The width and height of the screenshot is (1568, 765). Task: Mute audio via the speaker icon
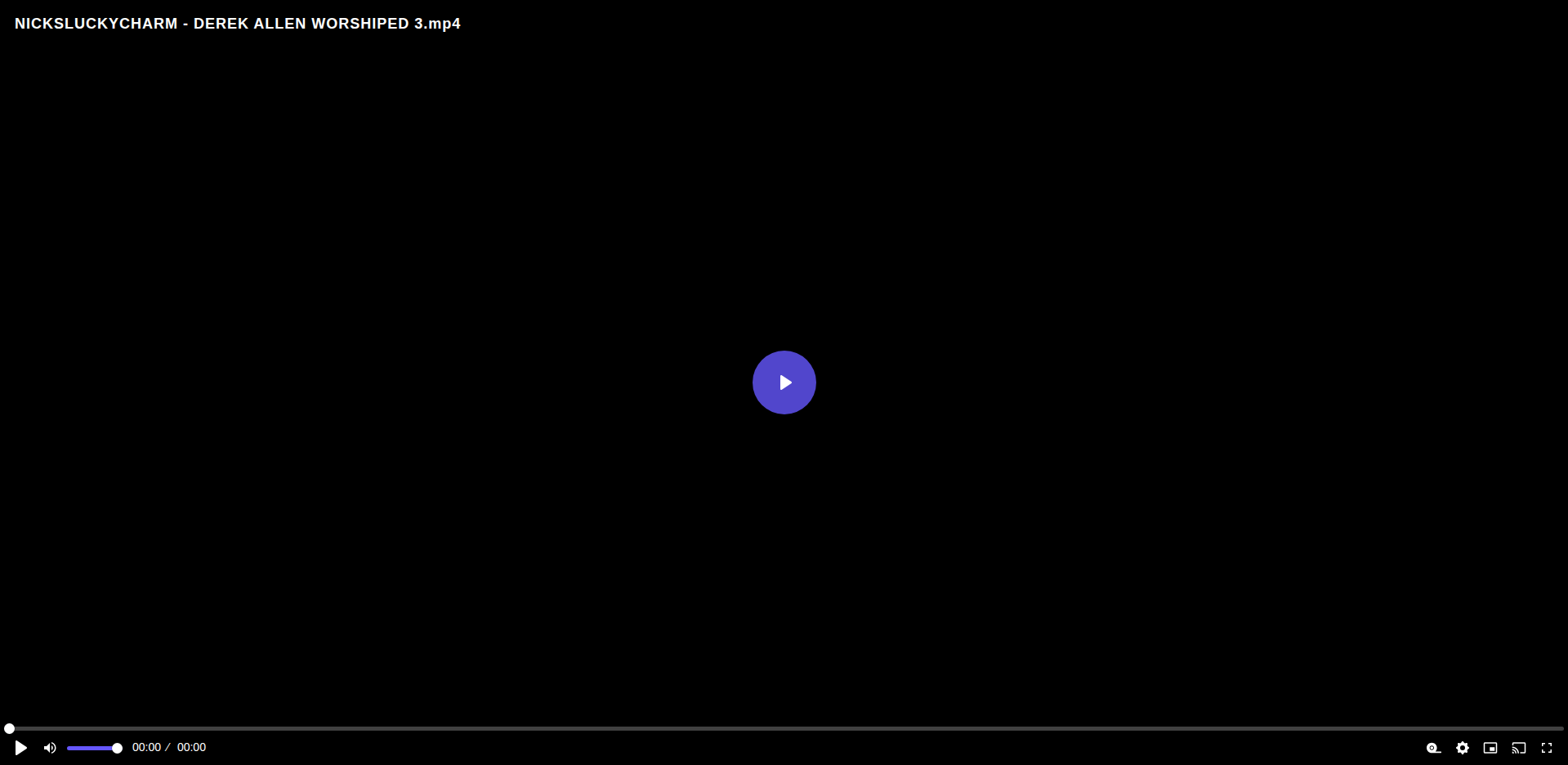tap(50, 748)
